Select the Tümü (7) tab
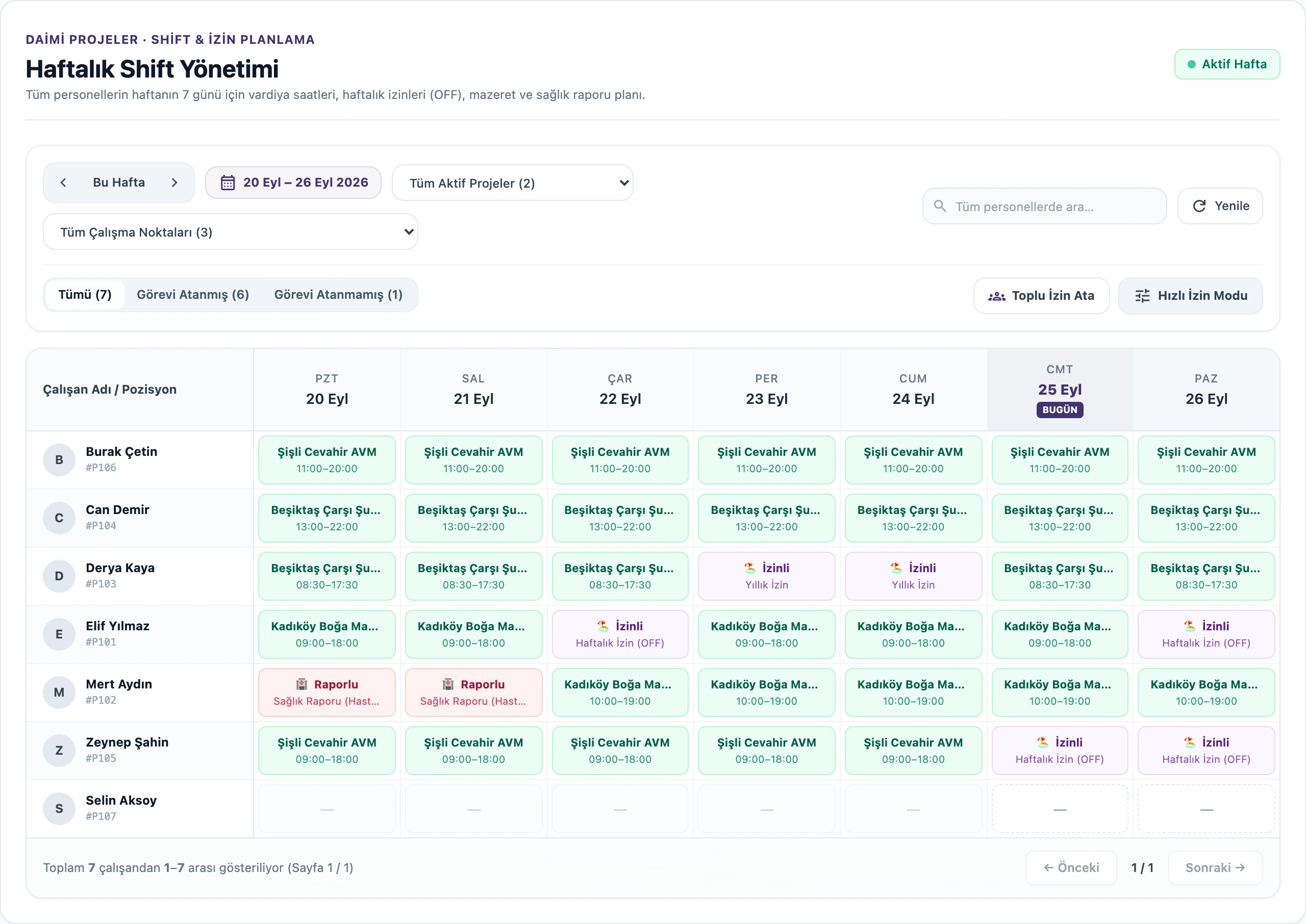Screen dimensions: 1306x924 click(85, 295)
